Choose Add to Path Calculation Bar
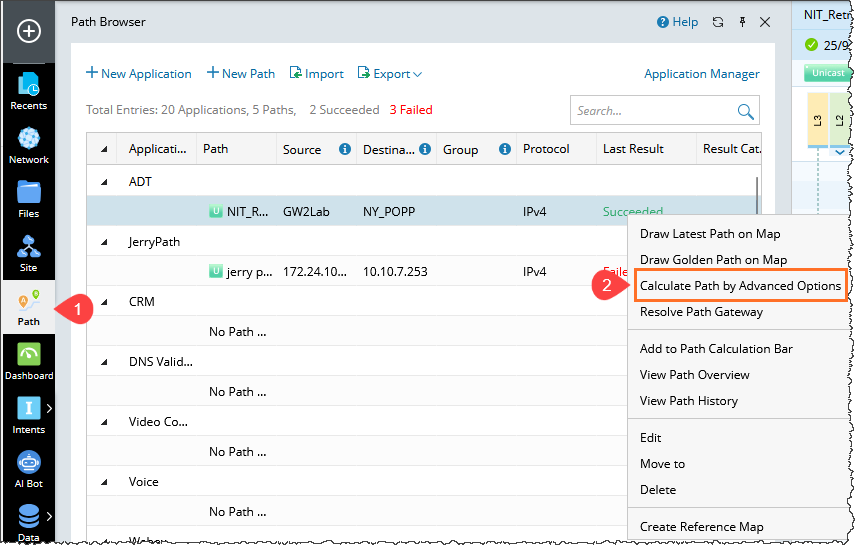The width and height of the screenshot is (855, 547). point(716,349)
